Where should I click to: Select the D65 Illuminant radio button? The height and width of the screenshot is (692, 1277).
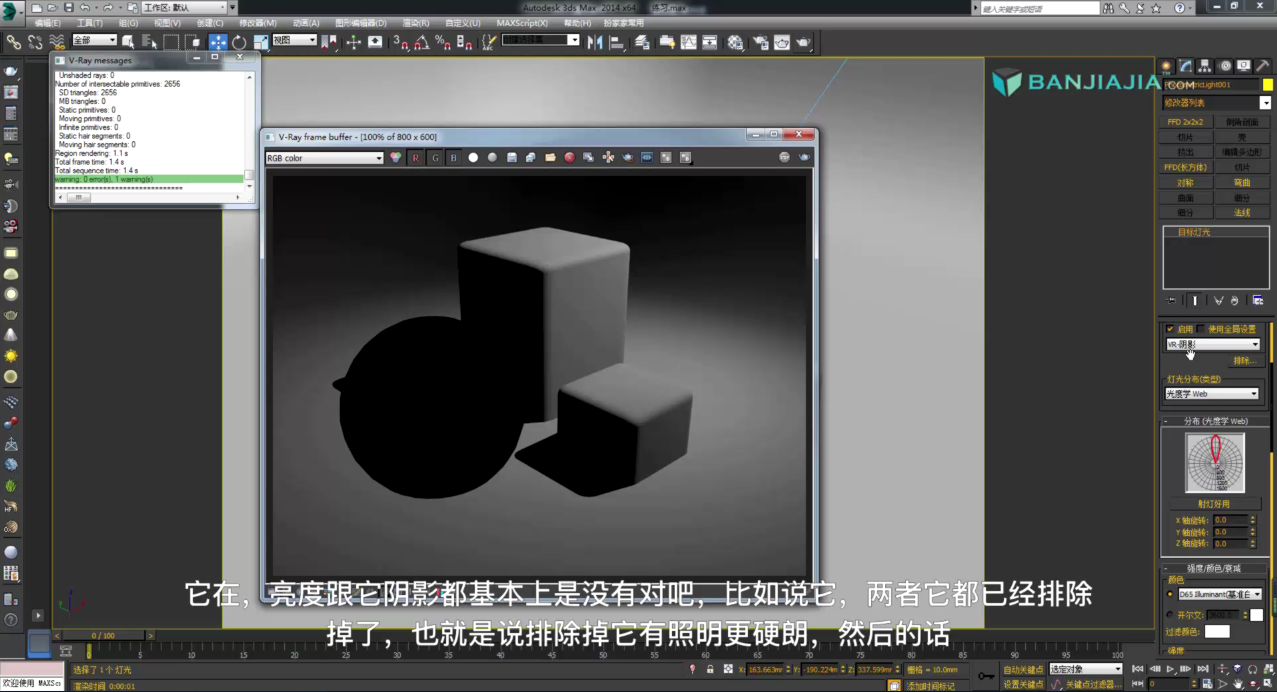click(1170, 594)
